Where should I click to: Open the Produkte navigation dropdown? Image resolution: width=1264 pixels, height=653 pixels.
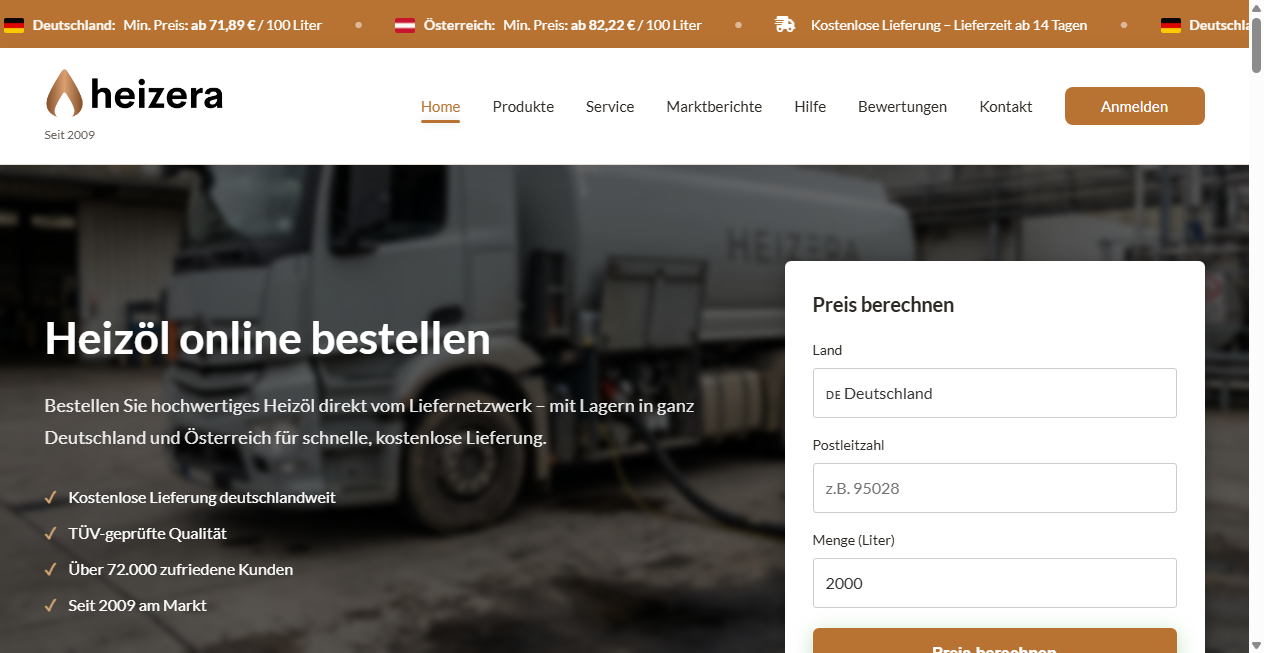coord(523,106)
